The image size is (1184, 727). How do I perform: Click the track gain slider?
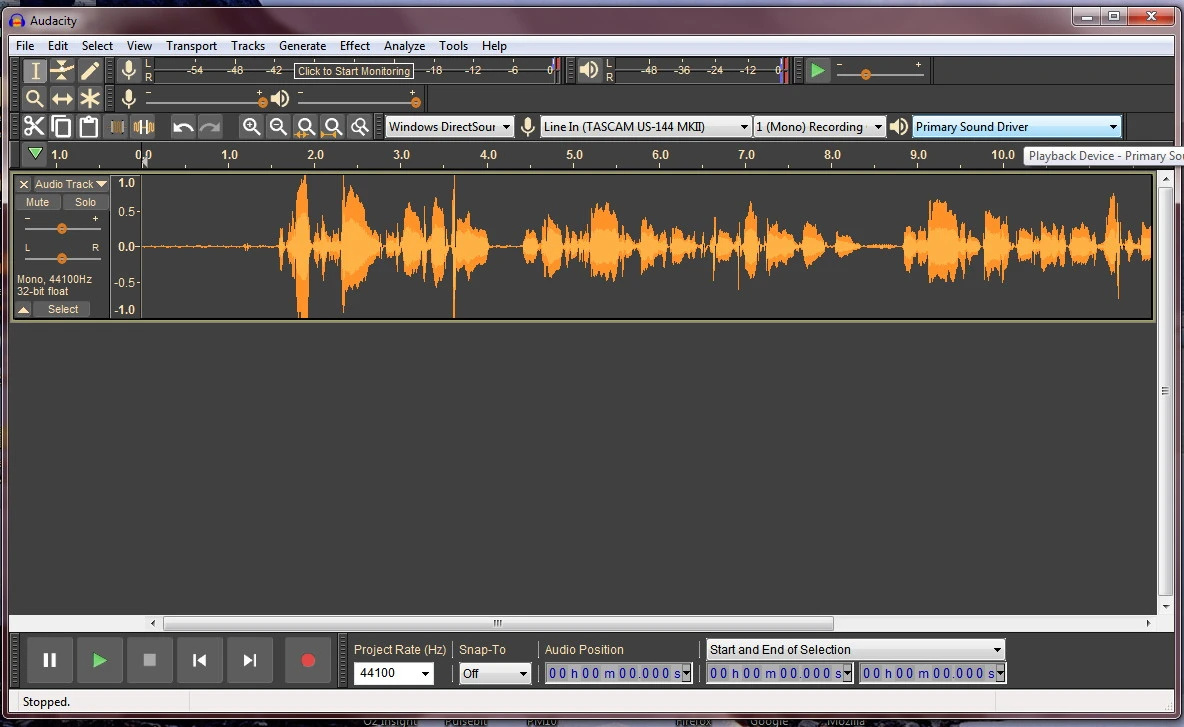click(x=62, y=228)
